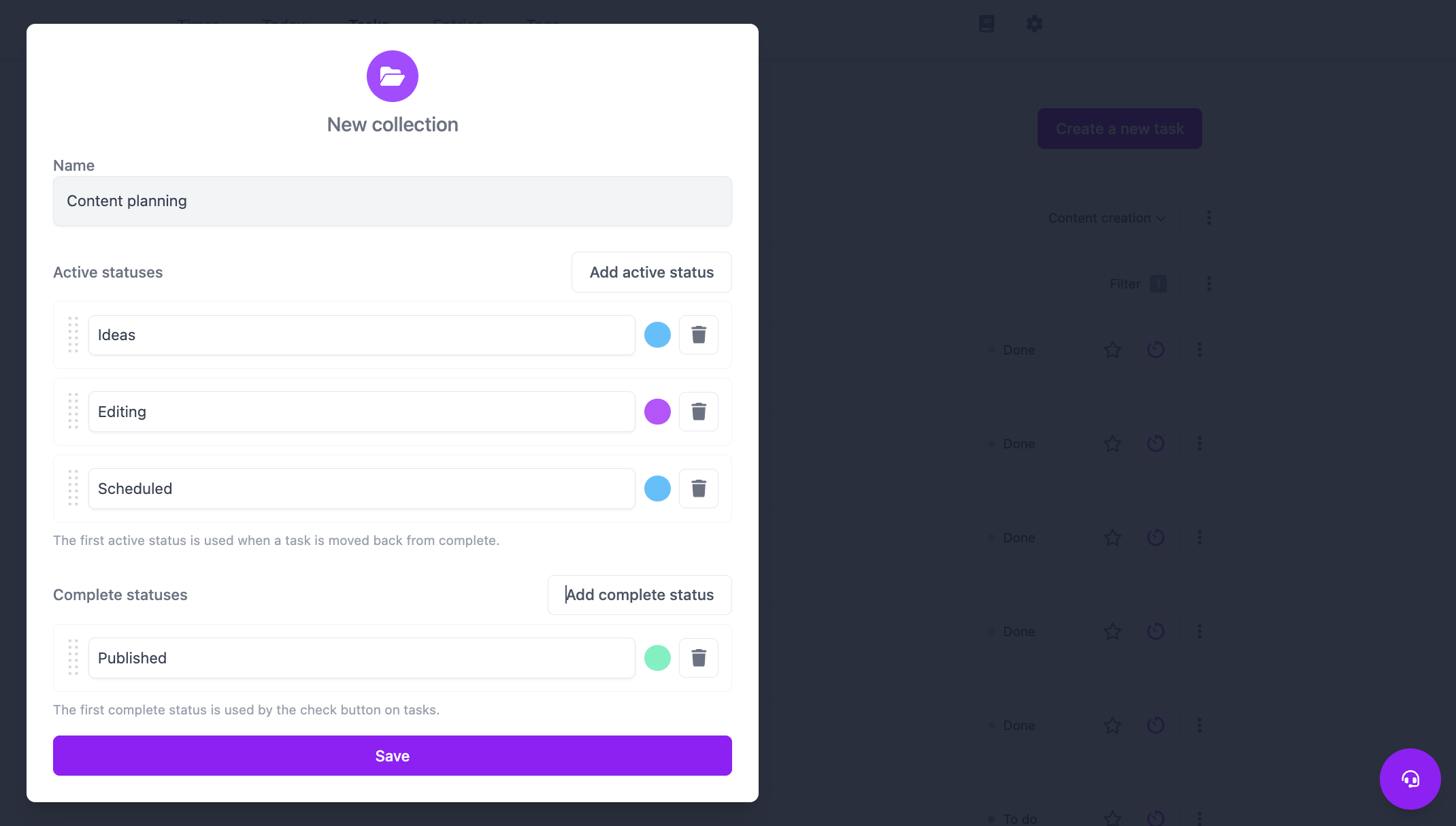Open the Filter options

1137,284
